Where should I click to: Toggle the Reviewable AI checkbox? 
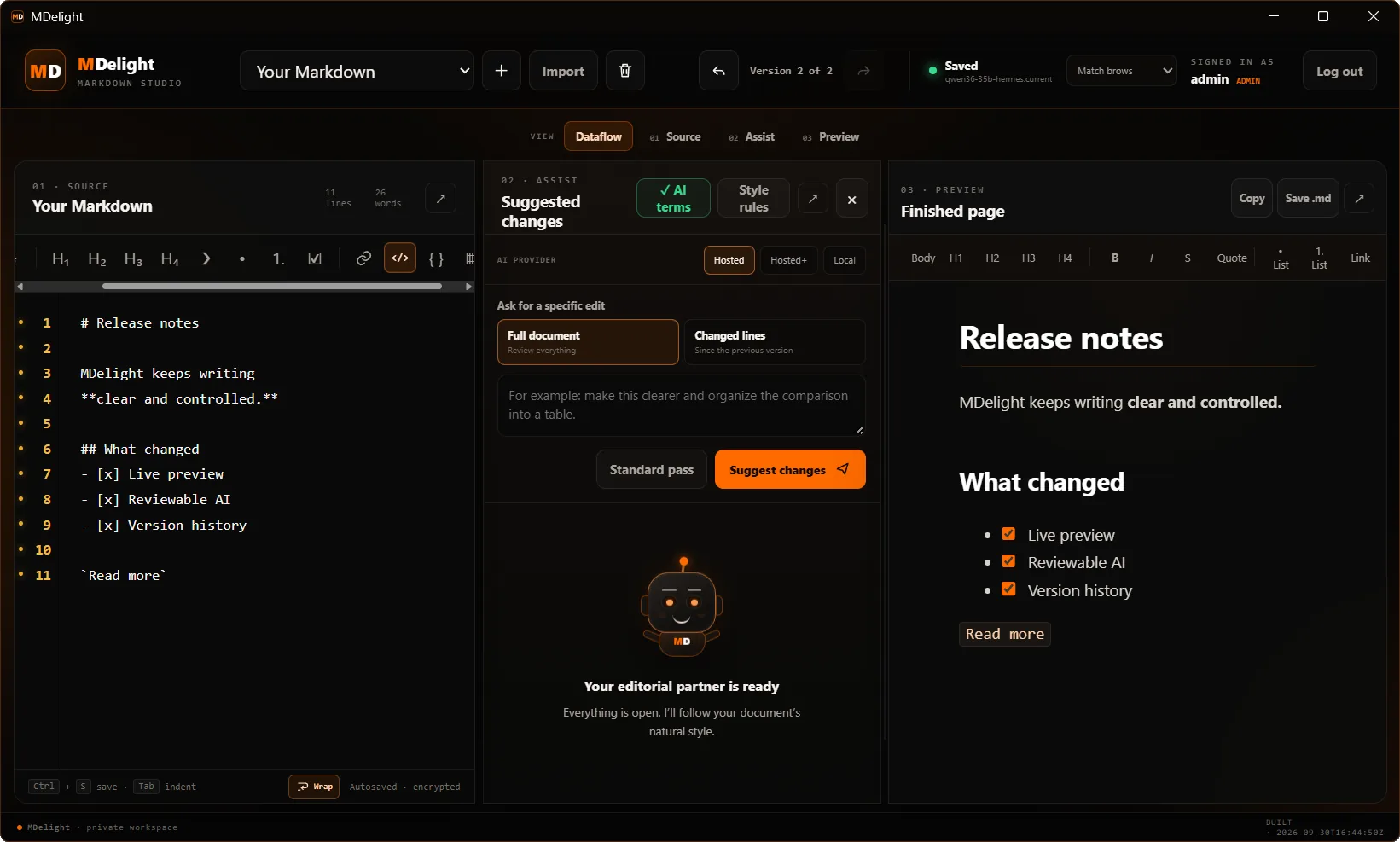pyautogui.click(x=1008, y=561)
